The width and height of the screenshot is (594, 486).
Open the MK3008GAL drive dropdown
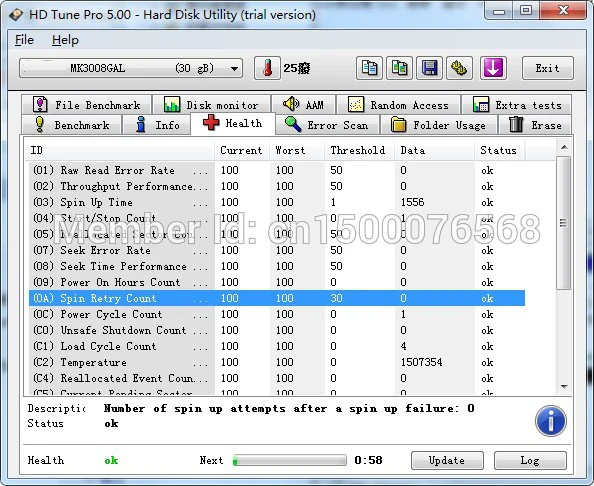[x=131, y=68]
